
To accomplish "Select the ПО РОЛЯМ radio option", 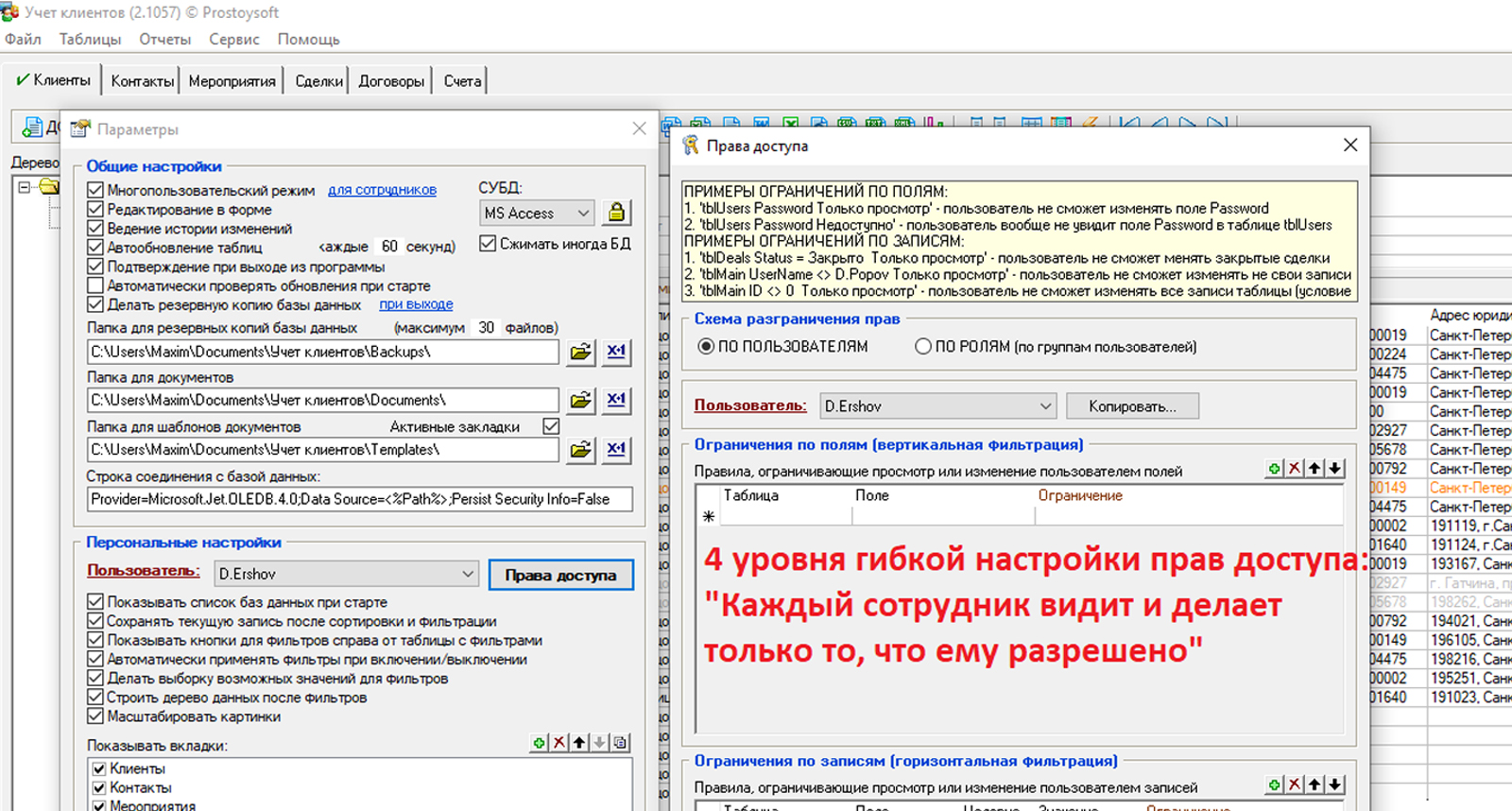I will pos(923,347).
